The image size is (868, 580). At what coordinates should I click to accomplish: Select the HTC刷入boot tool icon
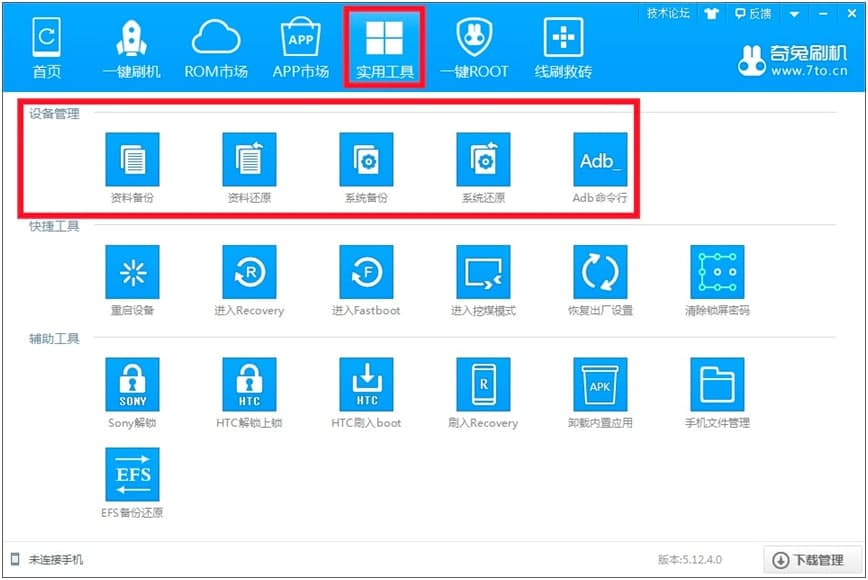click(366, 384)
